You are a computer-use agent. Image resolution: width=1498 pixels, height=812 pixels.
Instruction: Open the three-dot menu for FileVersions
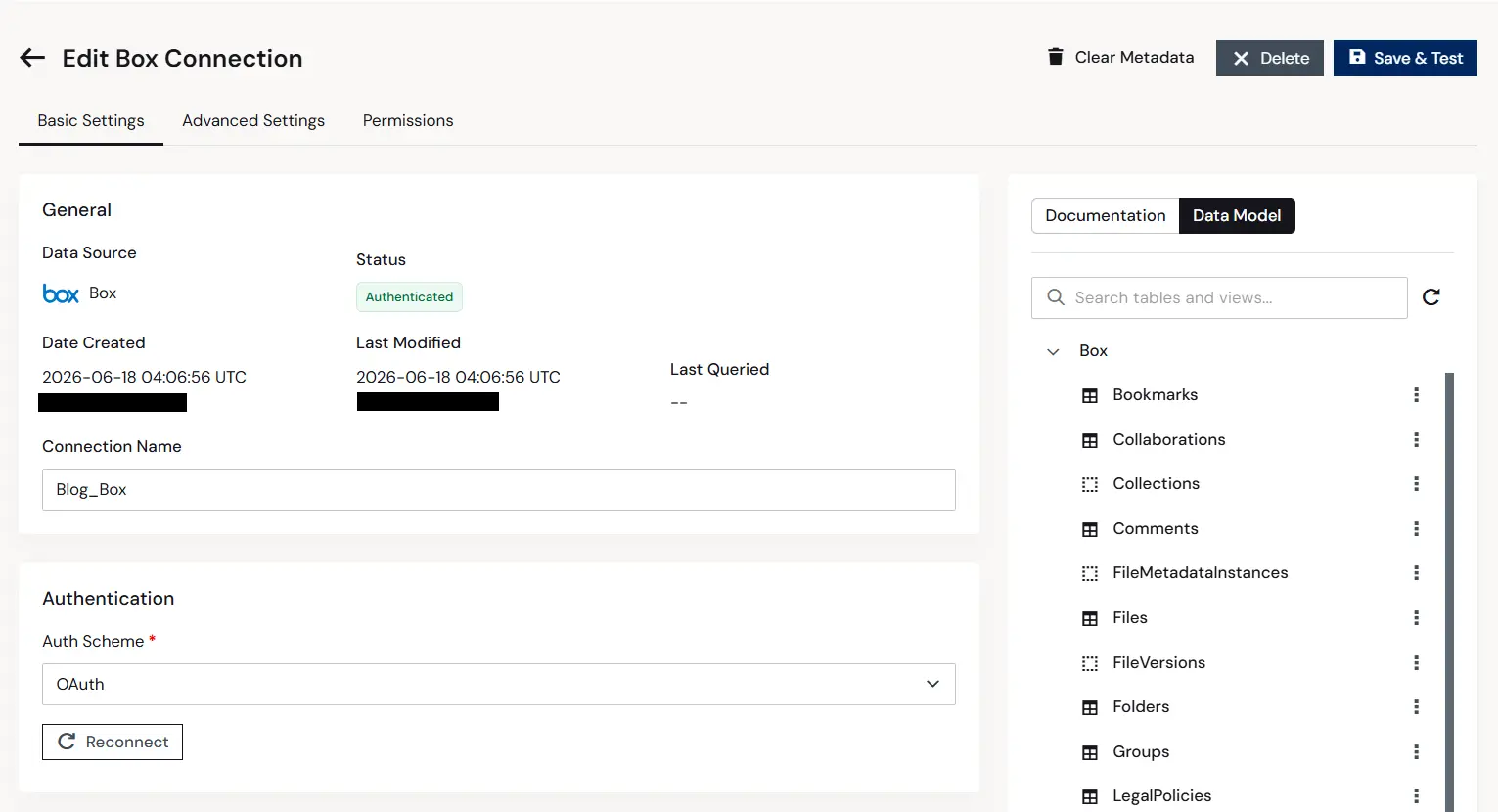1416,663
